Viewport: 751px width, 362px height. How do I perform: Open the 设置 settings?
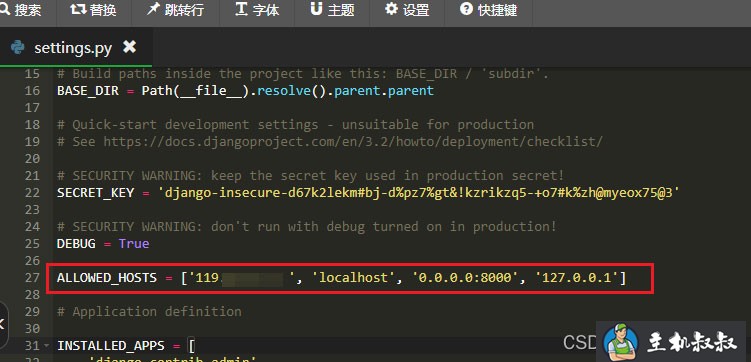coord(407,10)
